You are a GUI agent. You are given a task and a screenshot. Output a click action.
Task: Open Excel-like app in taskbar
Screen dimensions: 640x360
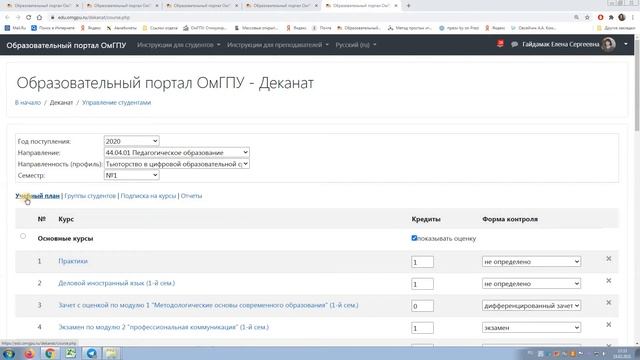pos(71,353)
